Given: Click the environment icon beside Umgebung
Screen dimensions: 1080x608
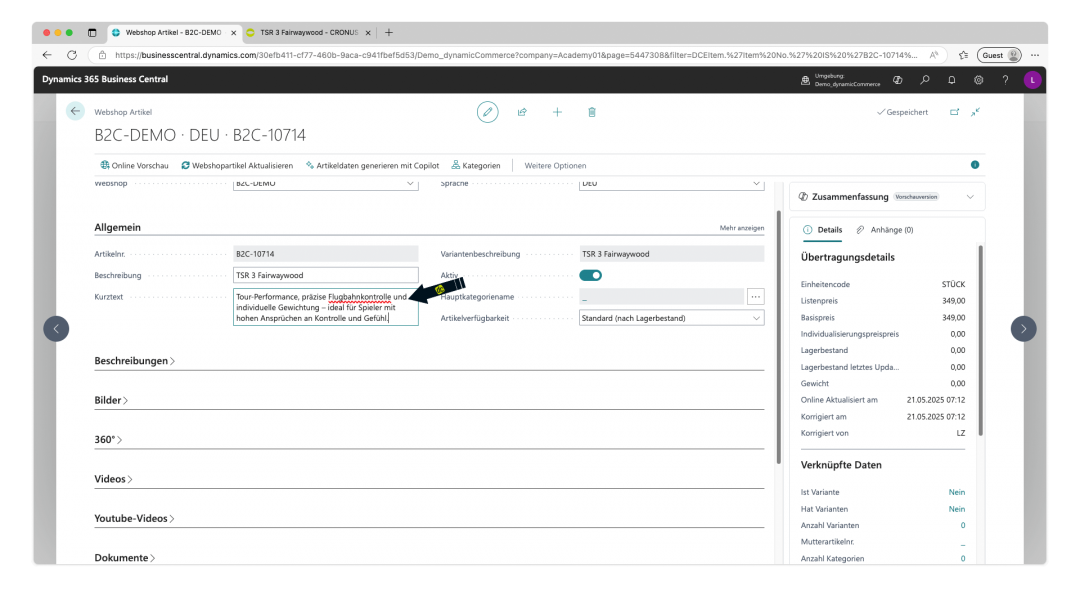Looking at the screenshot, I should (805, 80).
